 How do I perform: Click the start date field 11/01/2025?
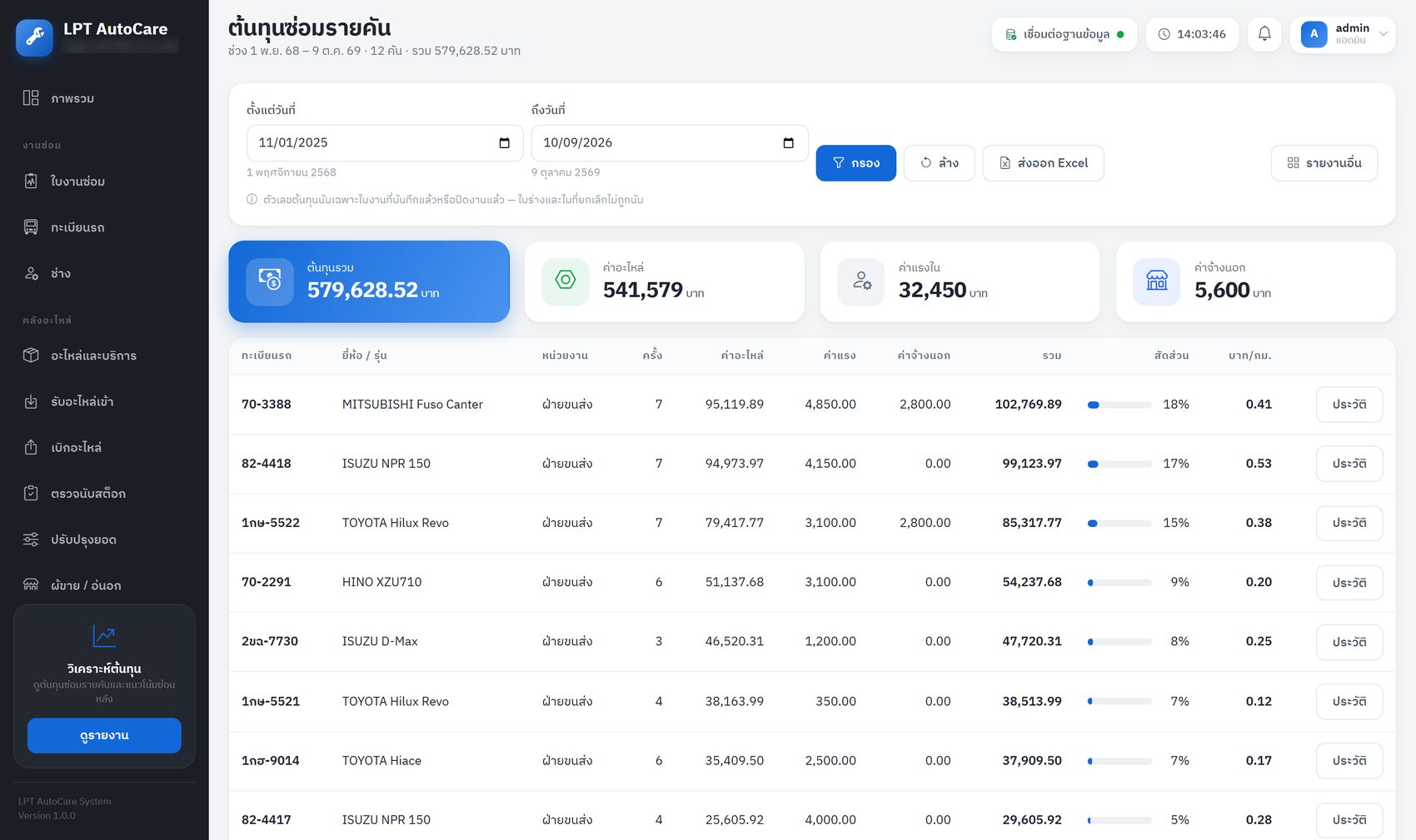[x=385, y=143]
